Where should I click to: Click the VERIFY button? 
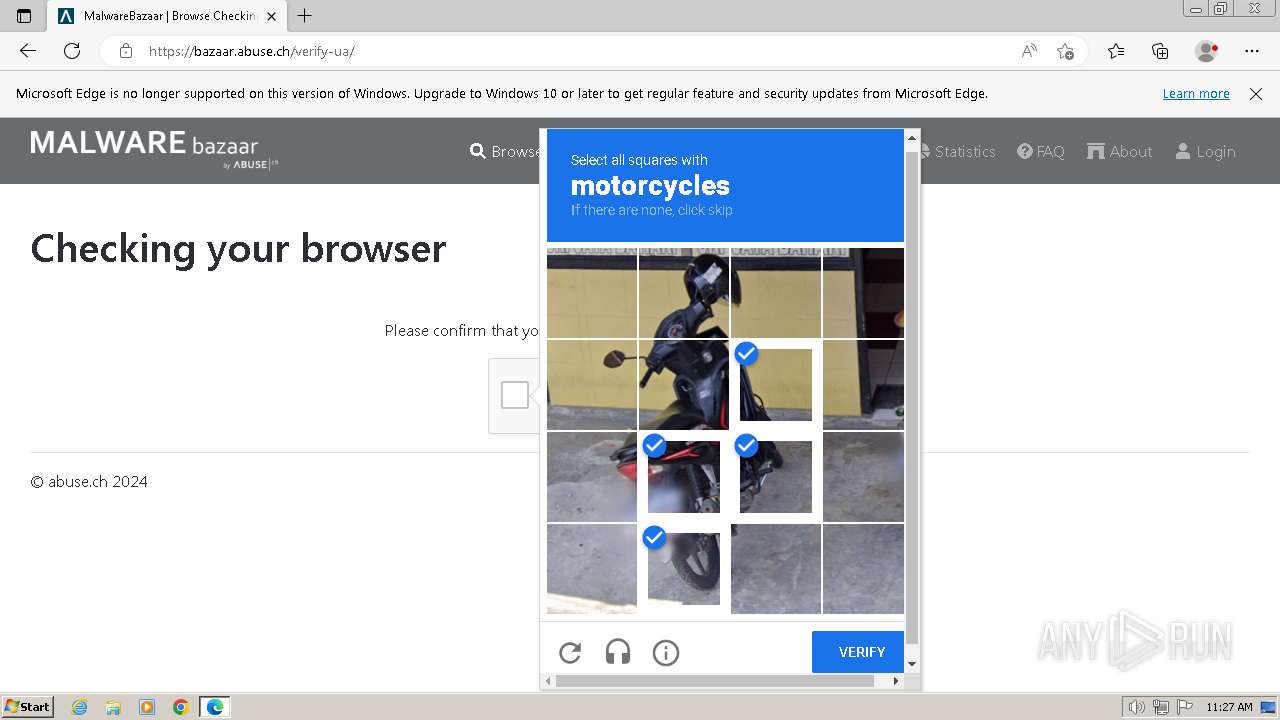click(x=858, y=652)
